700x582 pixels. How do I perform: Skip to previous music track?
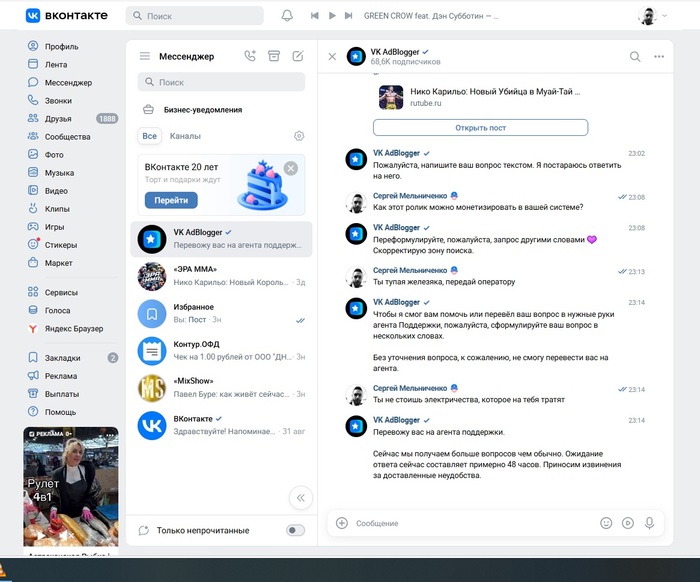click(x=315, y=16)
